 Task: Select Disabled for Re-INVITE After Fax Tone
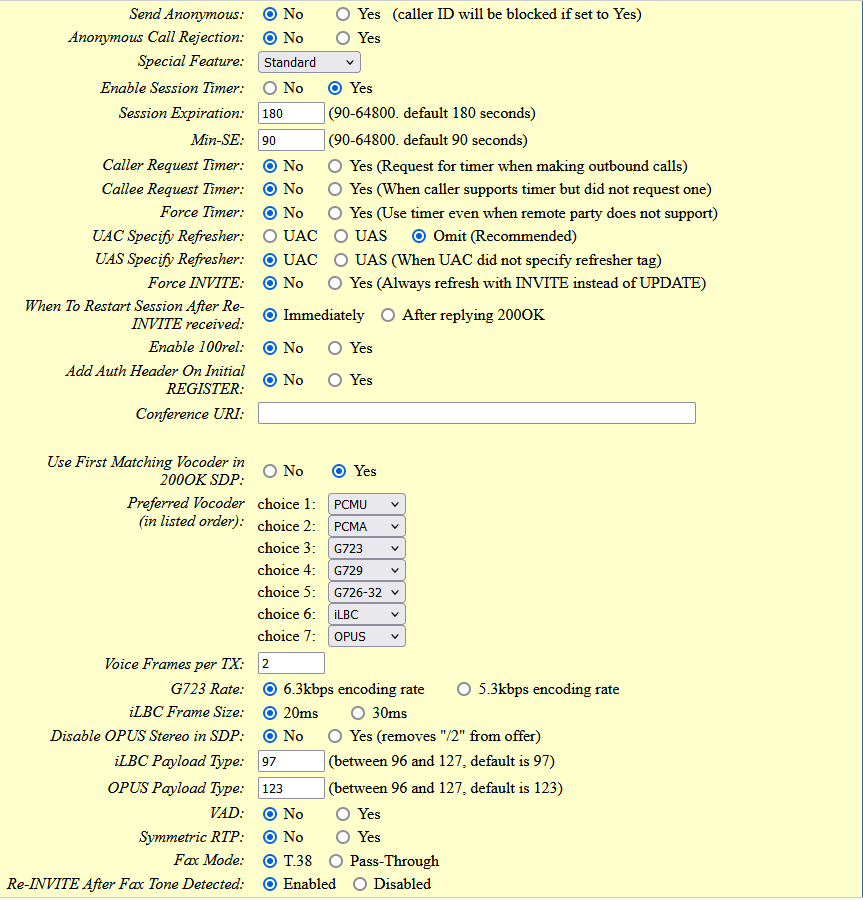(x=360, y=884)
